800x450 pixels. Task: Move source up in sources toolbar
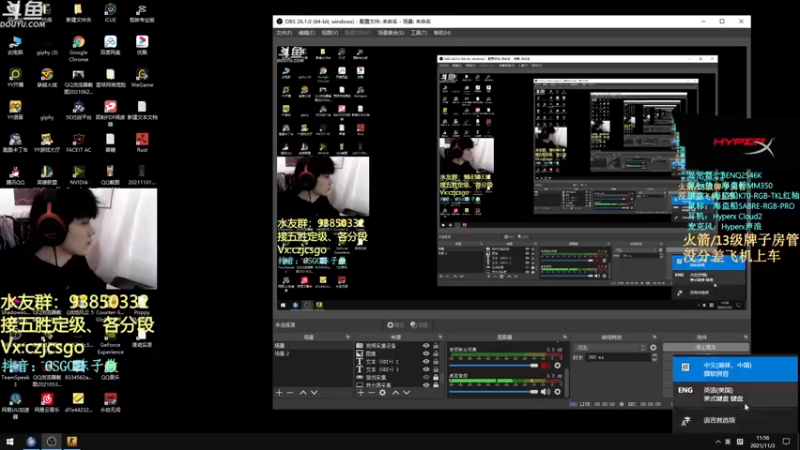pos(395,392)
